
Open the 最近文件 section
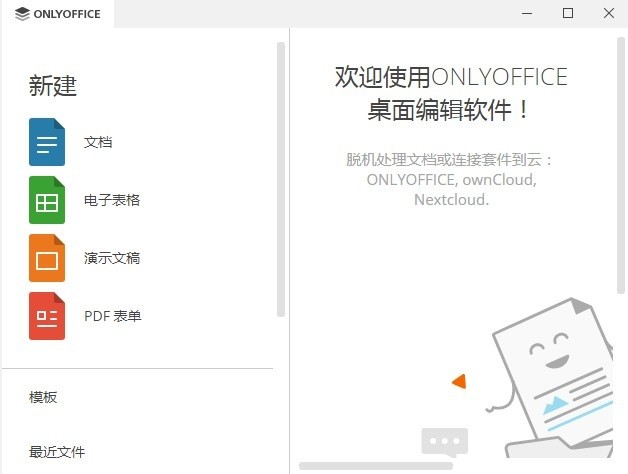(x=57, y=452)
